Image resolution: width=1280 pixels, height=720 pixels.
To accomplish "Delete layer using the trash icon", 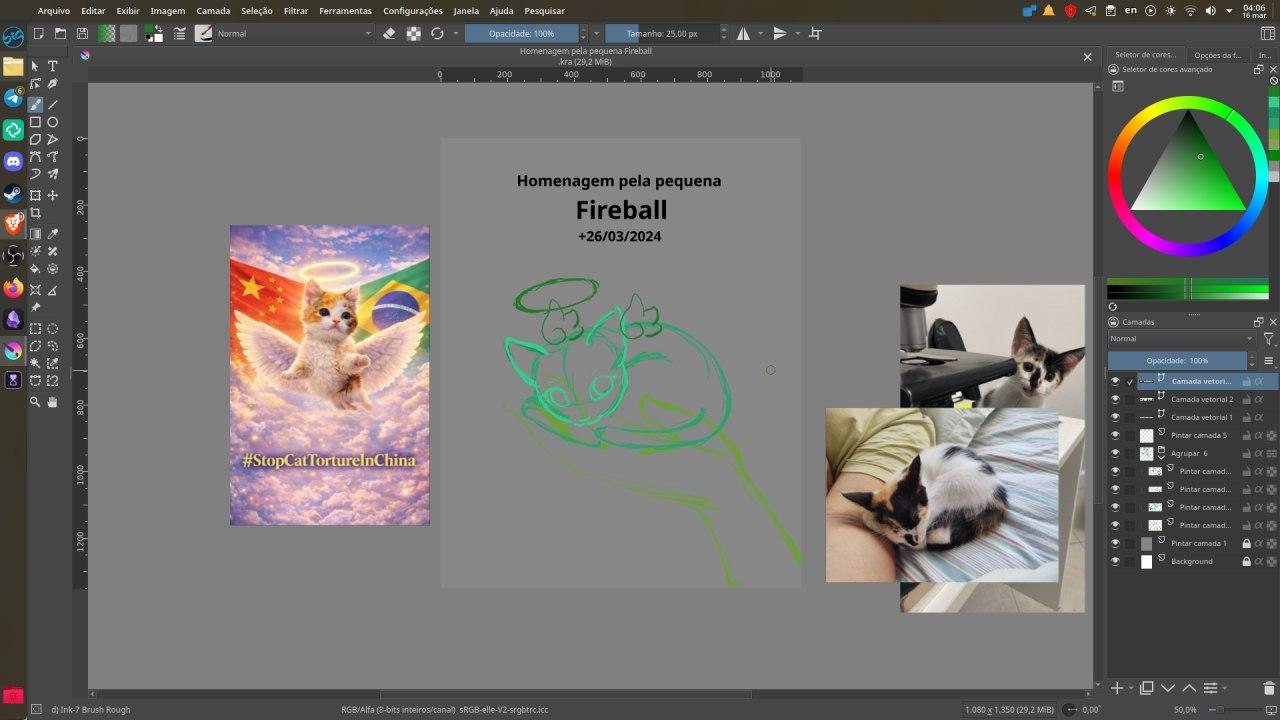I will (1269, 688).
